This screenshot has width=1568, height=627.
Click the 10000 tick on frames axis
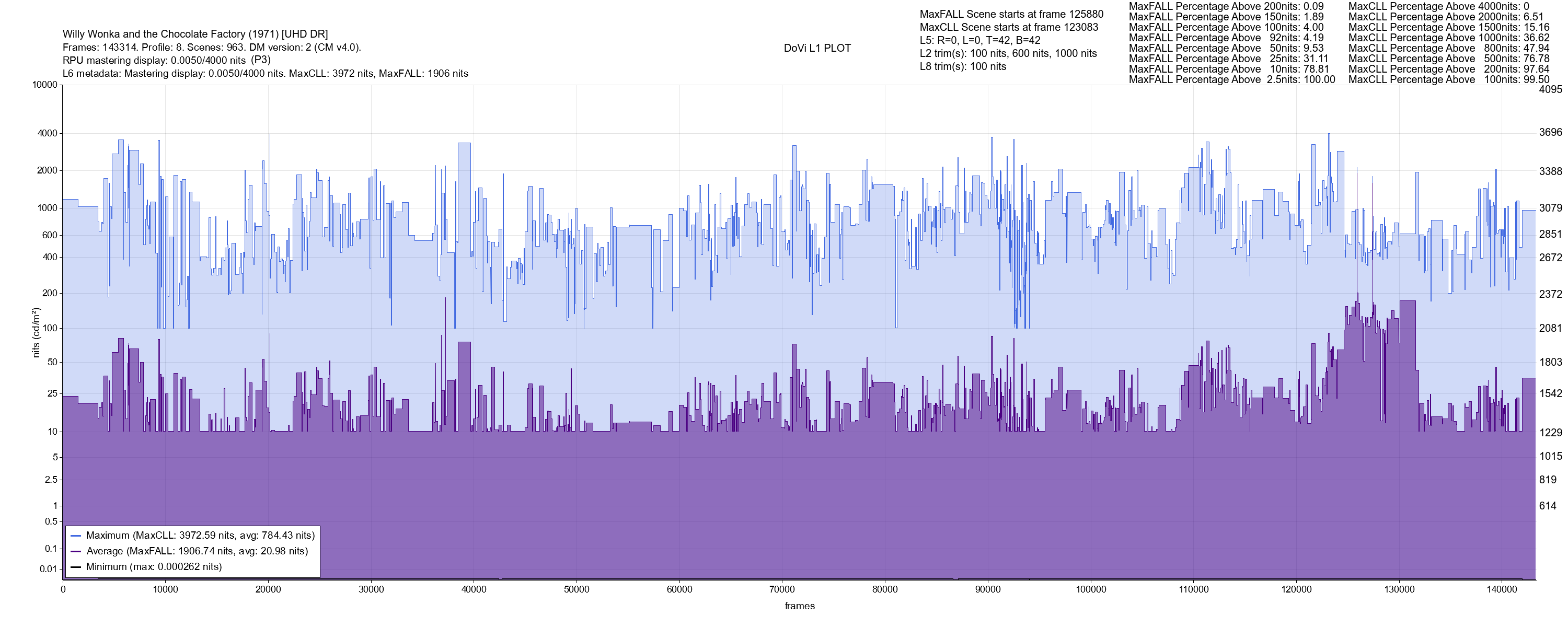[x=166, y=590]
